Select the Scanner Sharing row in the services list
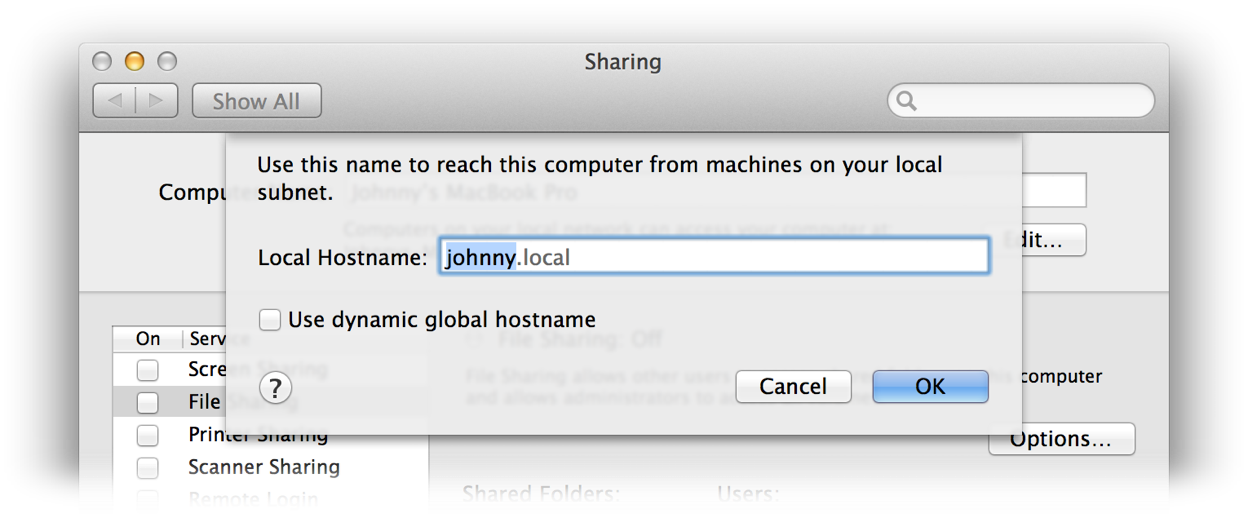The width and height of the screenshot is (1248, 515). click(264, 467)
